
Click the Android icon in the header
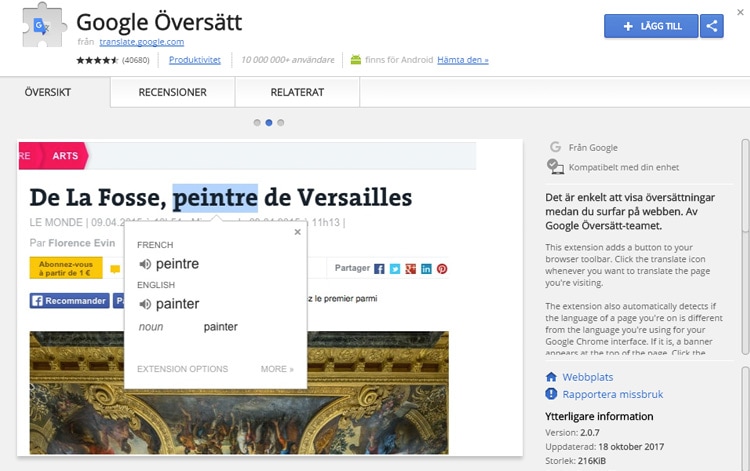coord(354,60)
